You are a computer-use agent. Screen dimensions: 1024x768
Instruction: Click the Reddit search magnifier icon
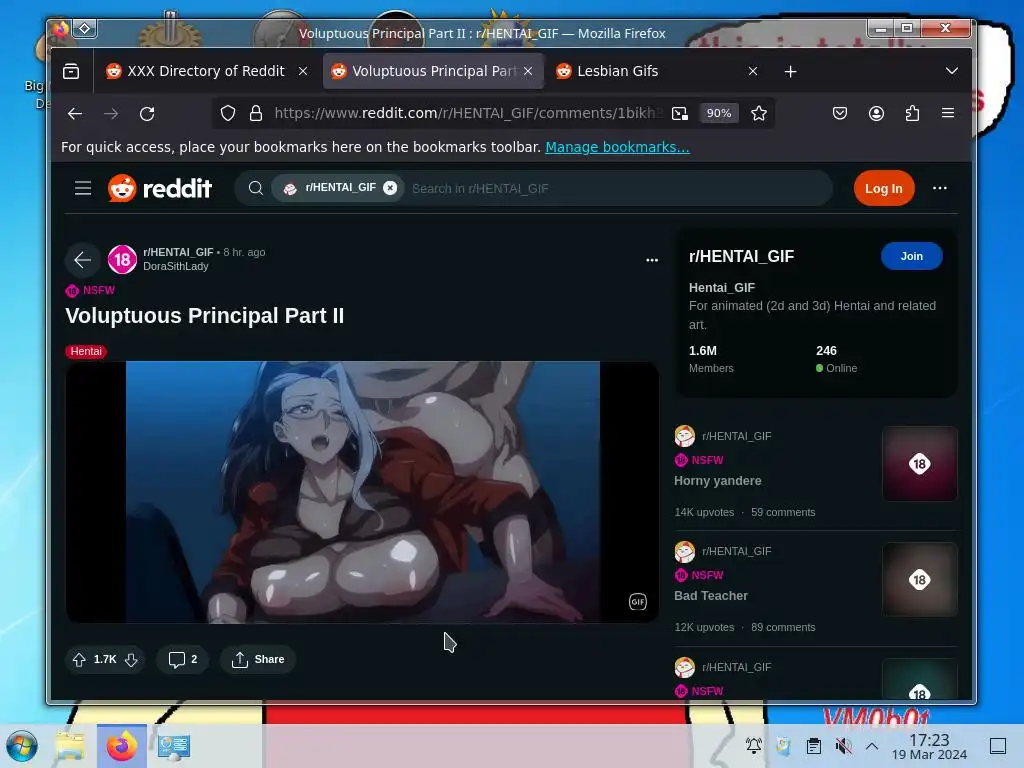point(256,189)
